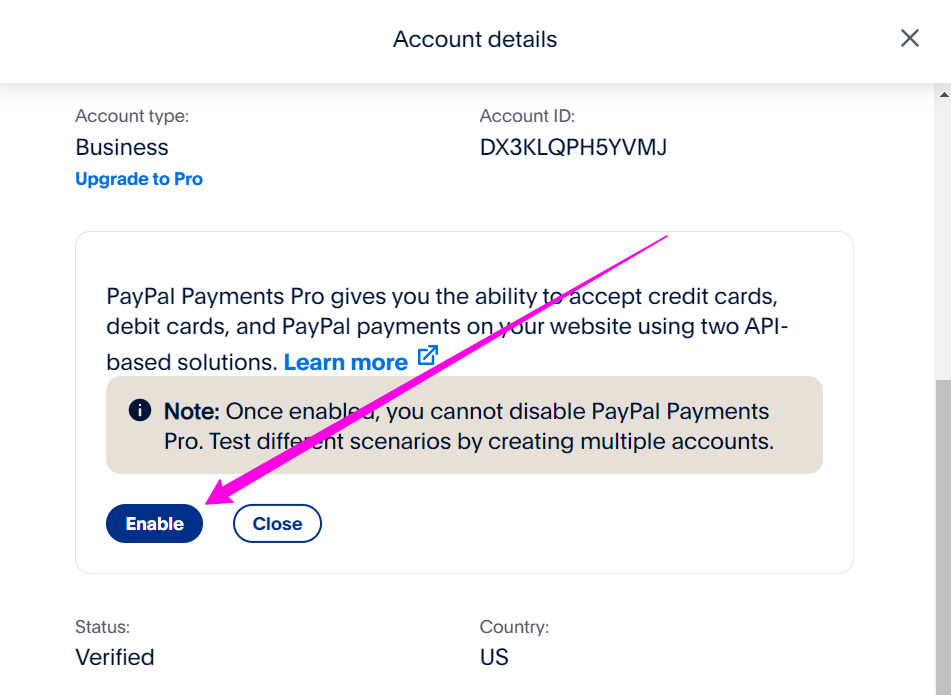Click the Business account type label
951x695 pixels.
(x=121, y=146)
